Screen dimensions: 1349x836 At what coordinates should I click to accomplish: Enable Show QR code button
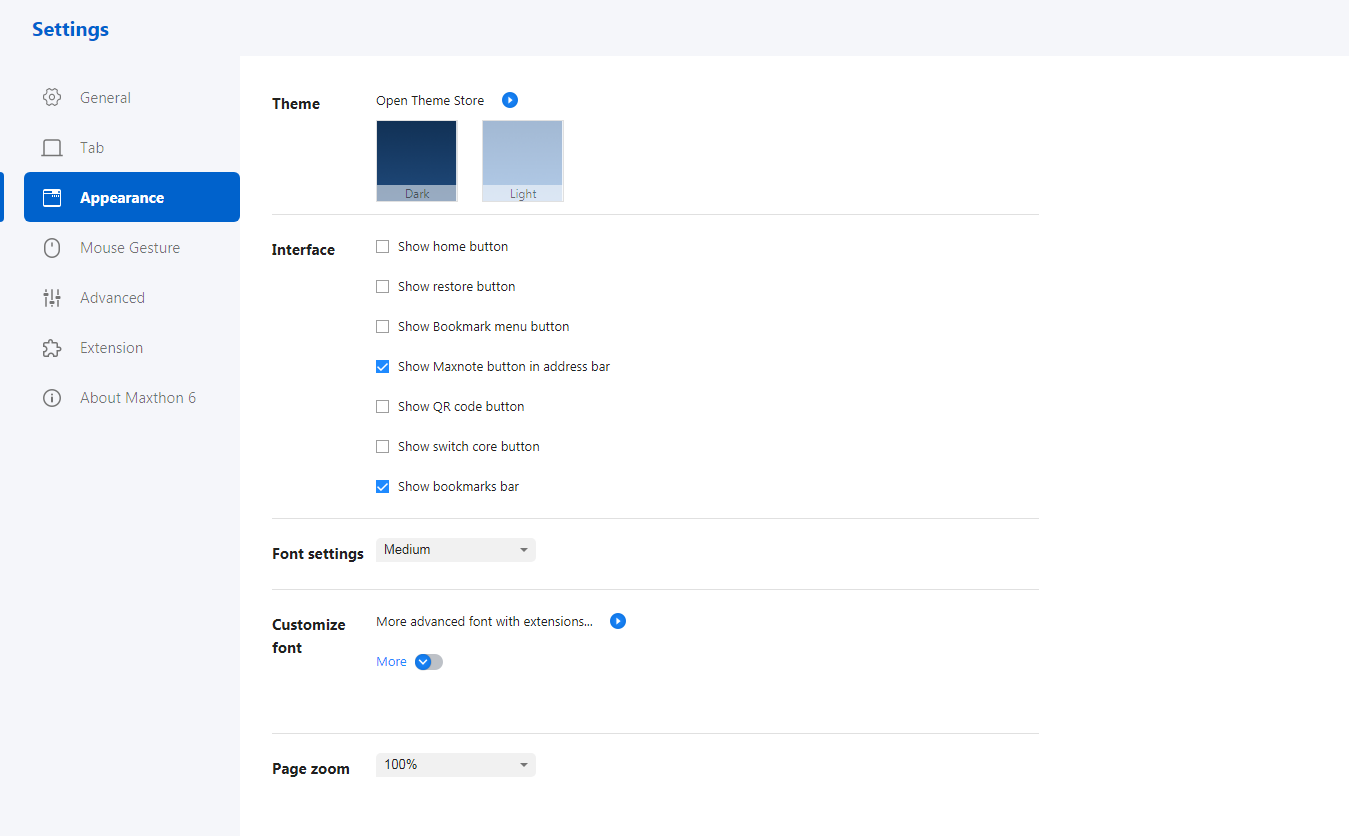point(382,406)
